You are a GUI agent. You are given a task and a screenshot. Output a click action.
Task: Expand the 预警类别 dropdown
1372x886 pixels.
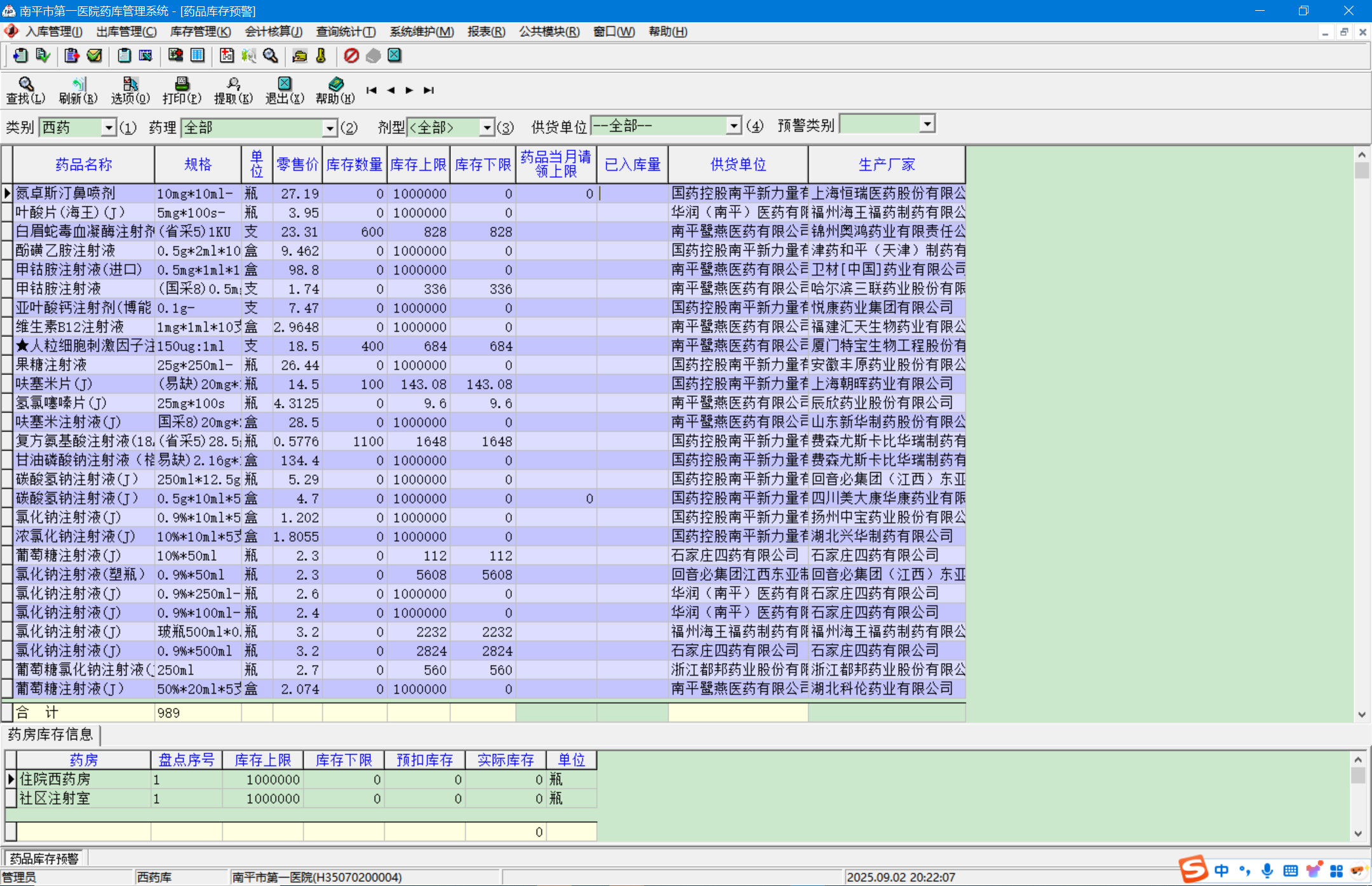927,124
